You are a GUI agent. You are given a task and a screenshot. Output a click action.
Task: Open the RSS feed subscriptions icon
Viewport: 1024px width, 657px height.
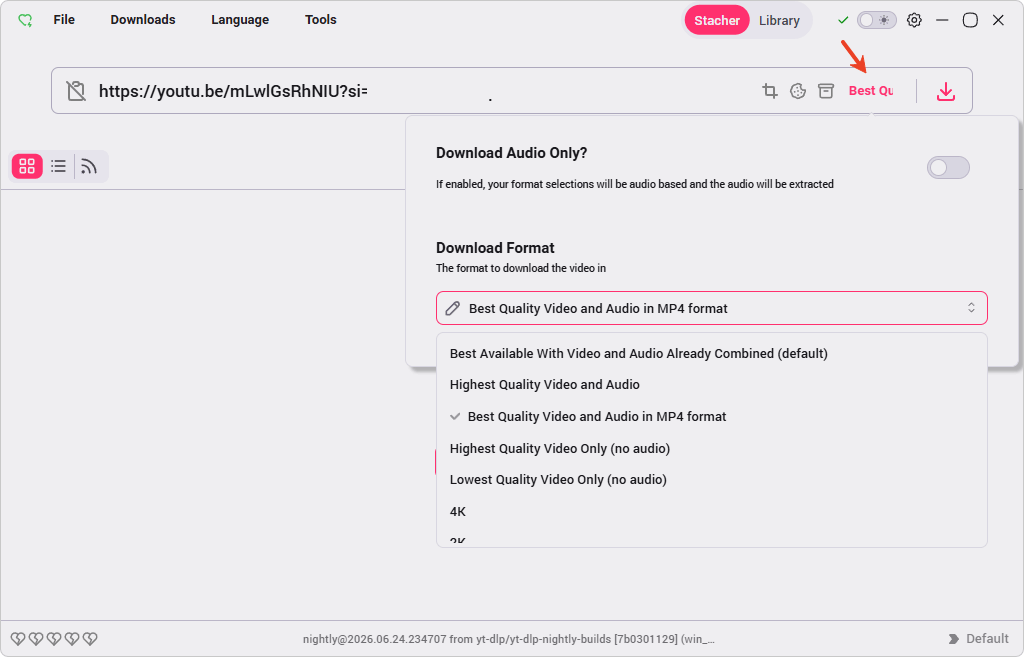[89, 167]
